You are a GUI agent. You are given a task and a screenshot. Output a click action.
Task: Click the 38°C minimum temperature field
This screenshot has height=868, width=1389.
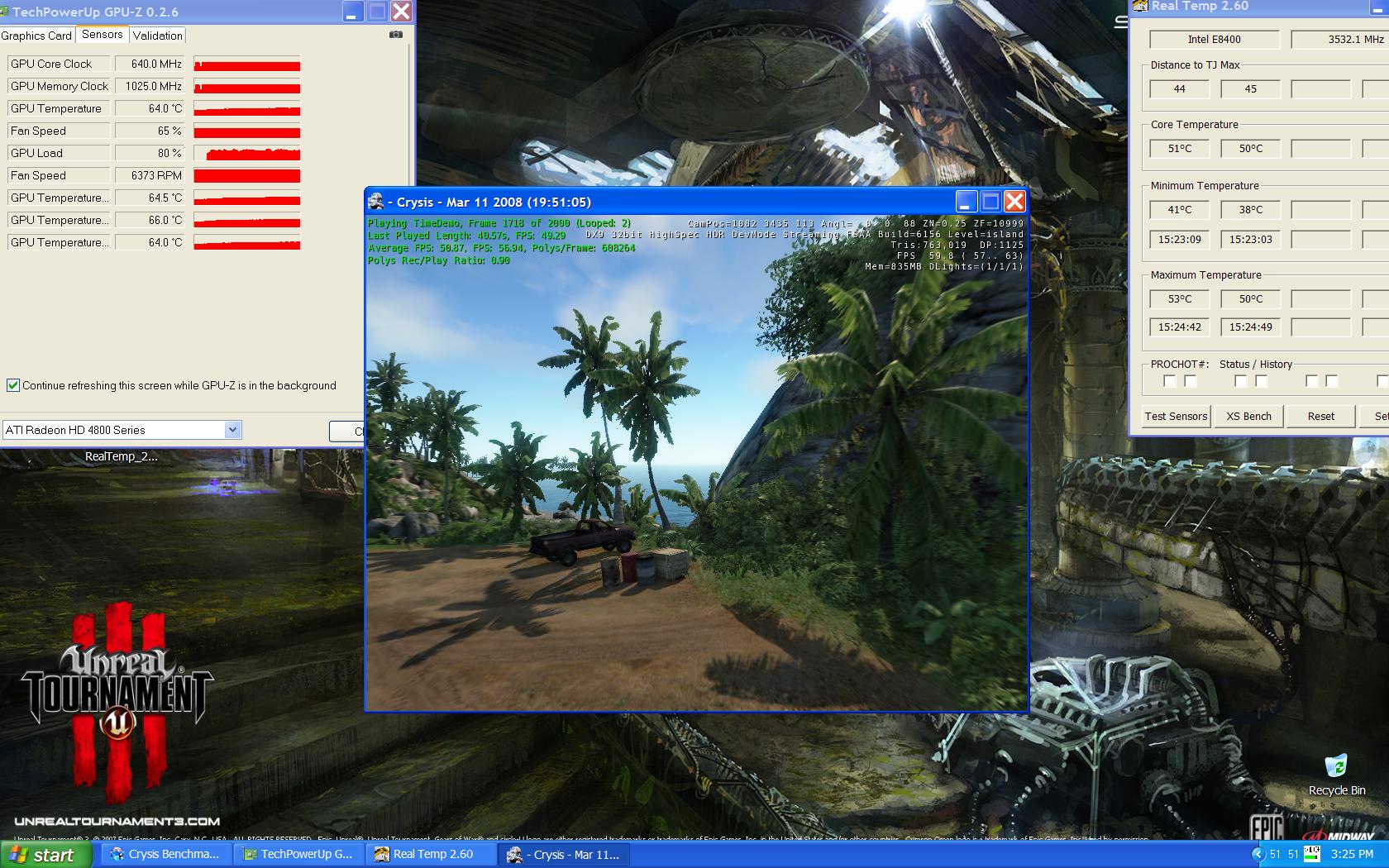[x=1251, y=209]
